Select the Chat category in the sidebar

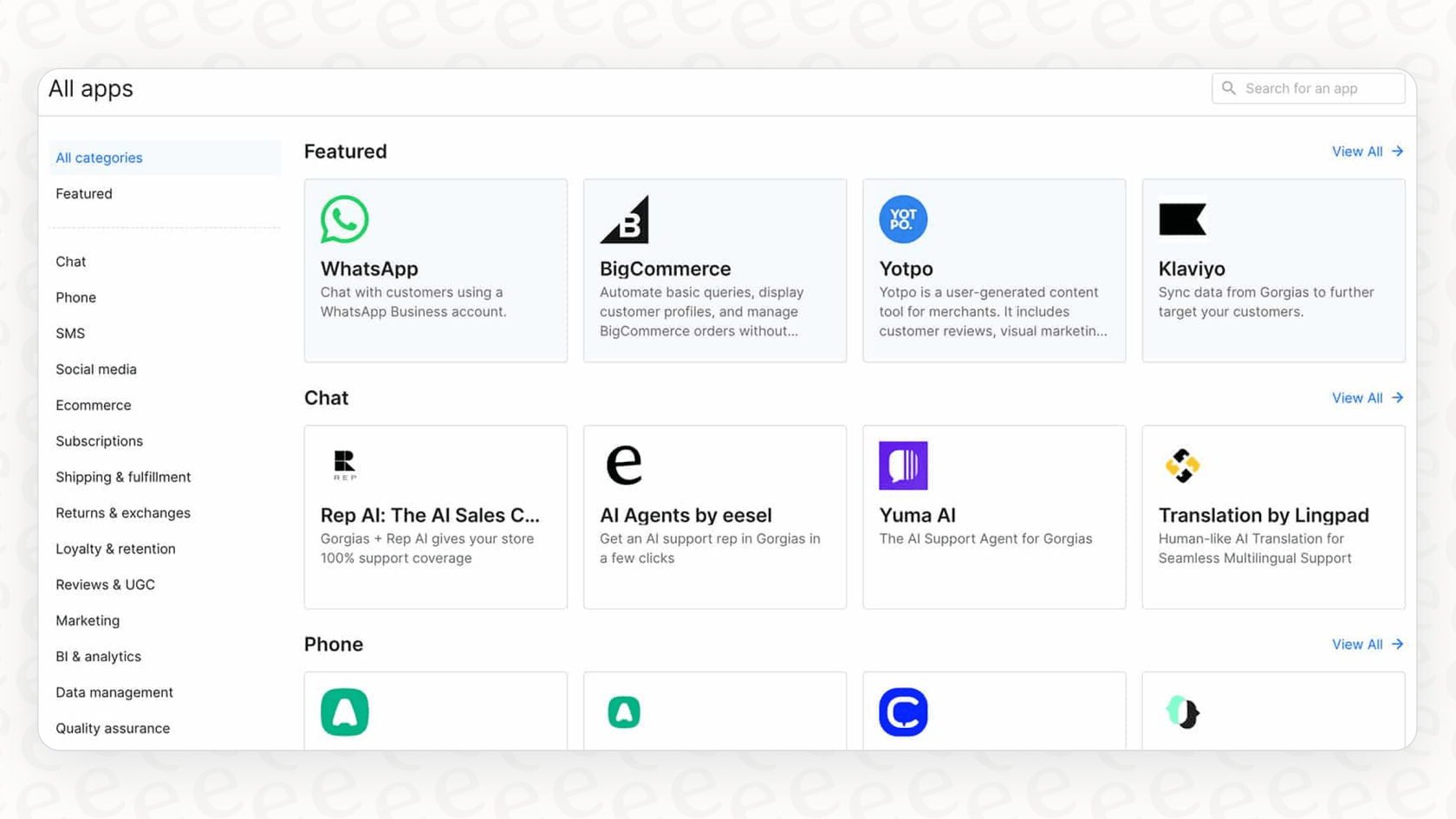point(70,261)
